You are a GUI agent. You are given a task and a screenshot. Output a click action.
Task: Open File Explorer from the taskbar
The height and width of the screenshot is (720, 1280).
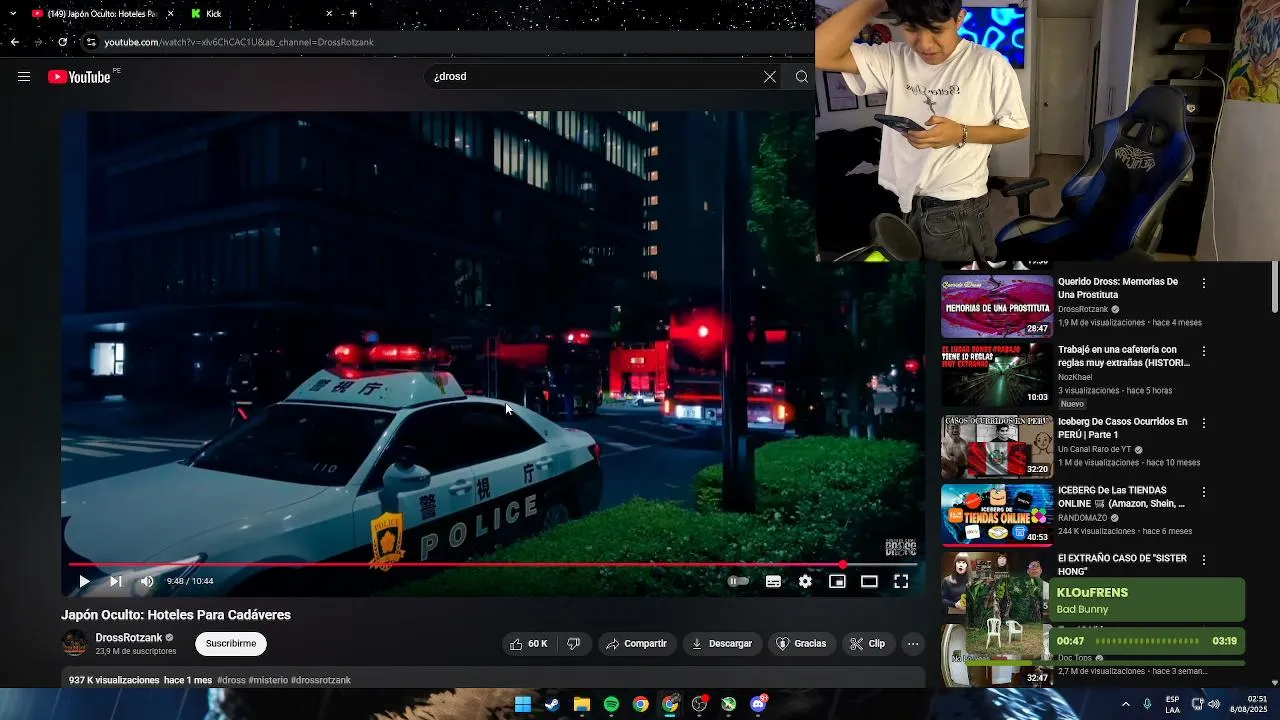[581, 704]
